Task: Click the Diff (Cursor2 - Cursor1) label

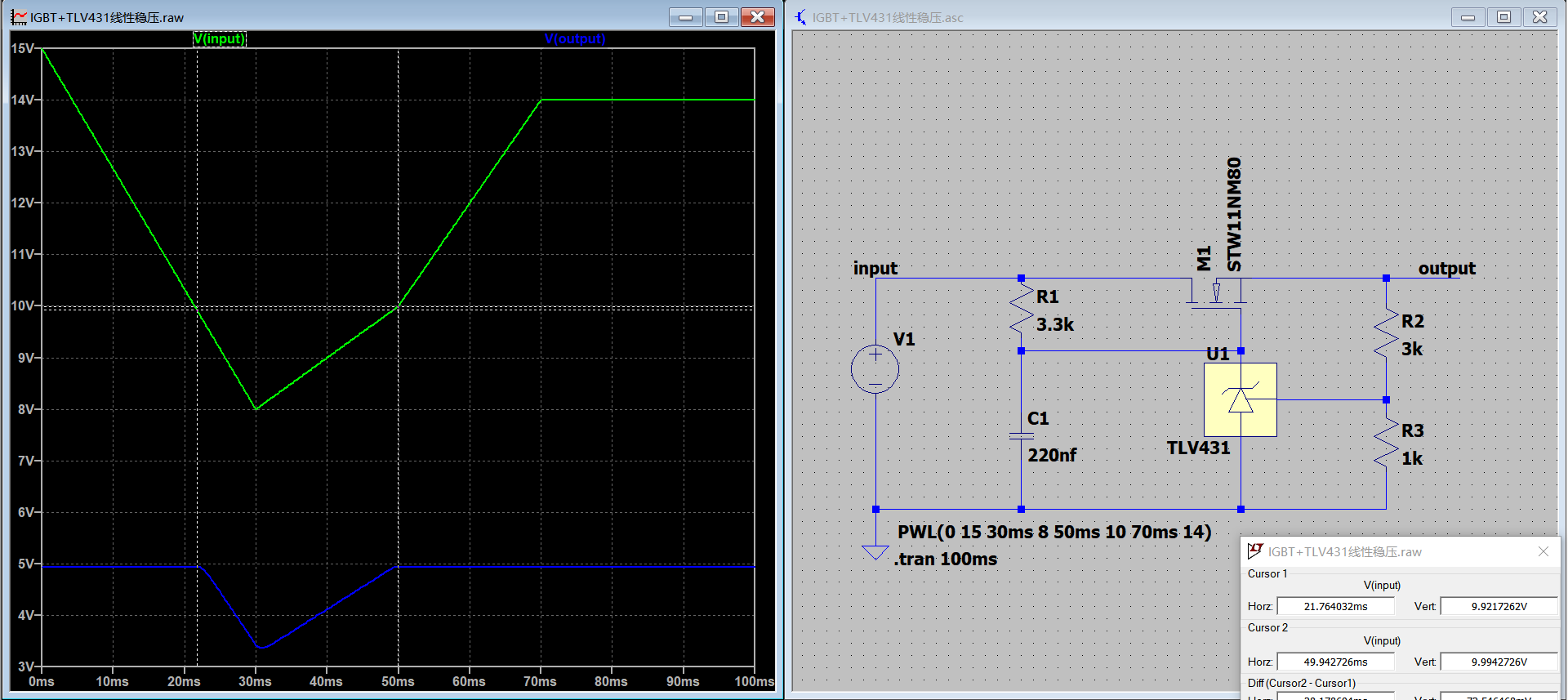Action: coord(1302,683)
